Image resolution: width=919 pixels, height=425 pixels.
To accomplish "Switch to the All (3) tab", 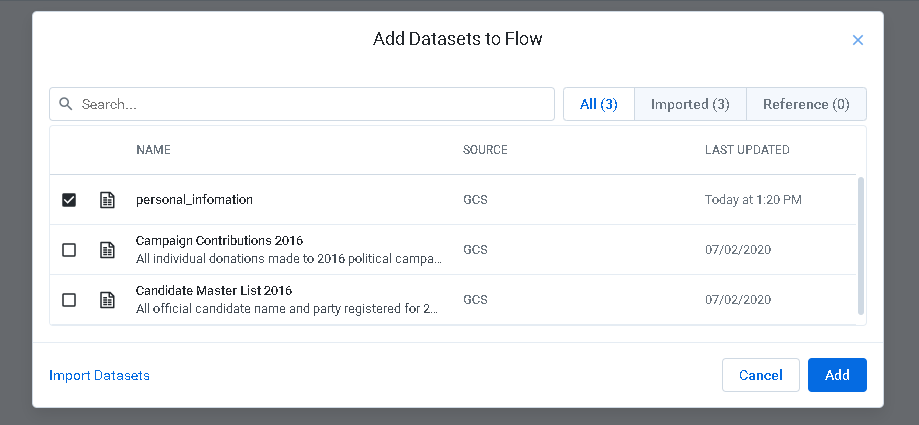I will pos(598,104).
